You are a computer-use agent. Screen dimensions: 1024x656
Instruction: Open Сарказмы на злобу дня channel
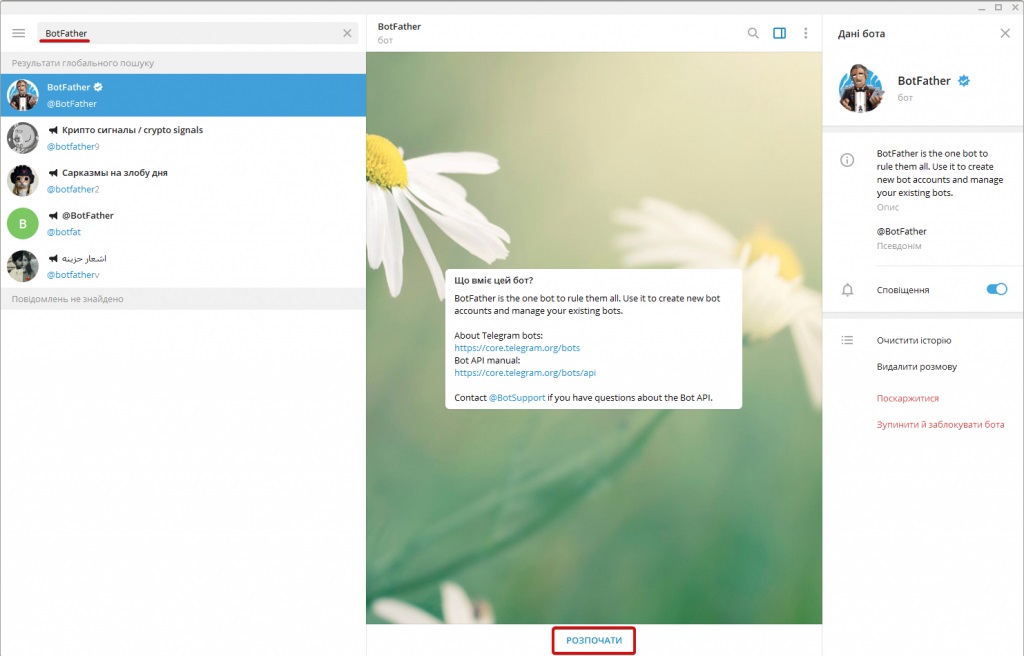(x=183, y=180)
